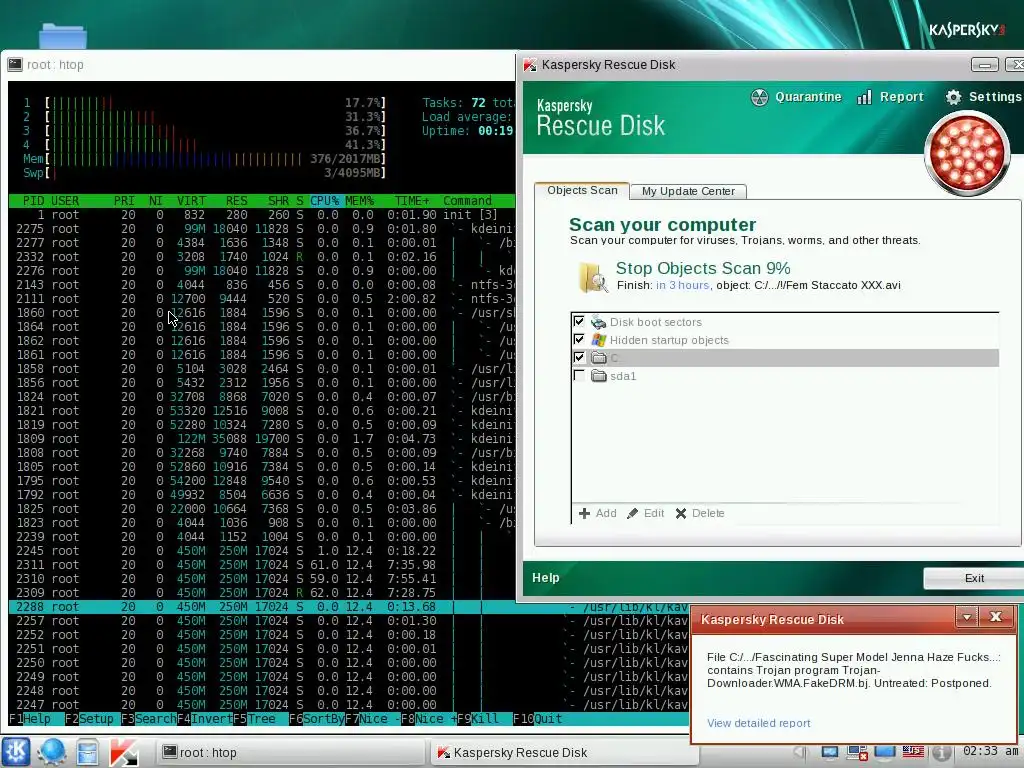Click F6 SortBy in htop
1024x768 pixels.
click(x=317, y=718)
